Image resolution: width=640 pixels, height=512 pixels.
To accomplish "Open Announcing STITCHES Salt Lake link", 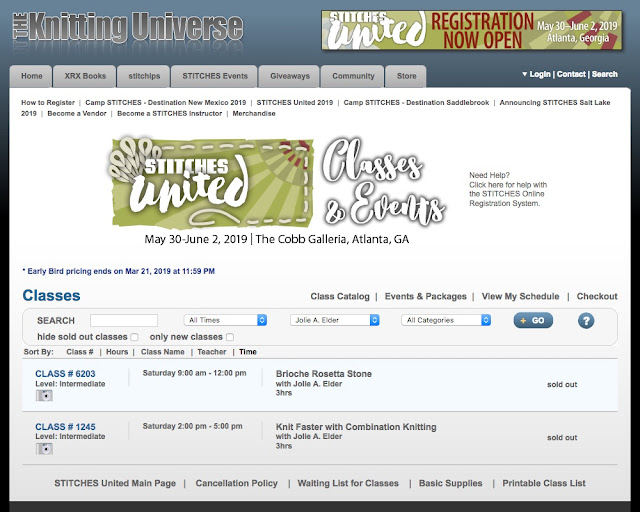I will [x=555, y=102].
